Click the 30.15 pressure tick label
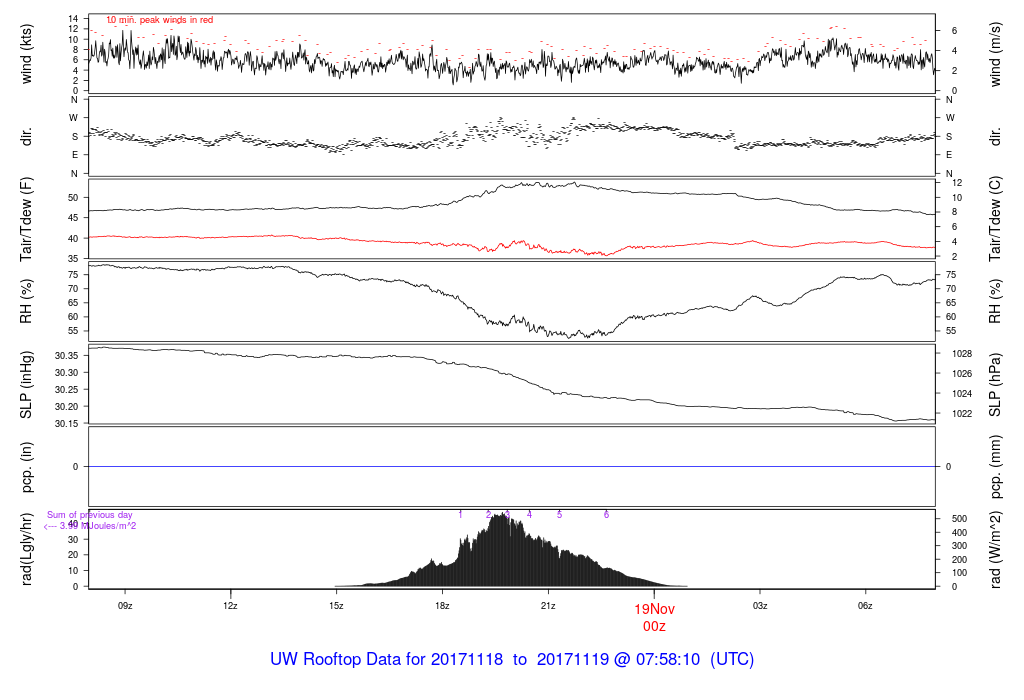Screen dimensions: 1024x700 (67, 424)
